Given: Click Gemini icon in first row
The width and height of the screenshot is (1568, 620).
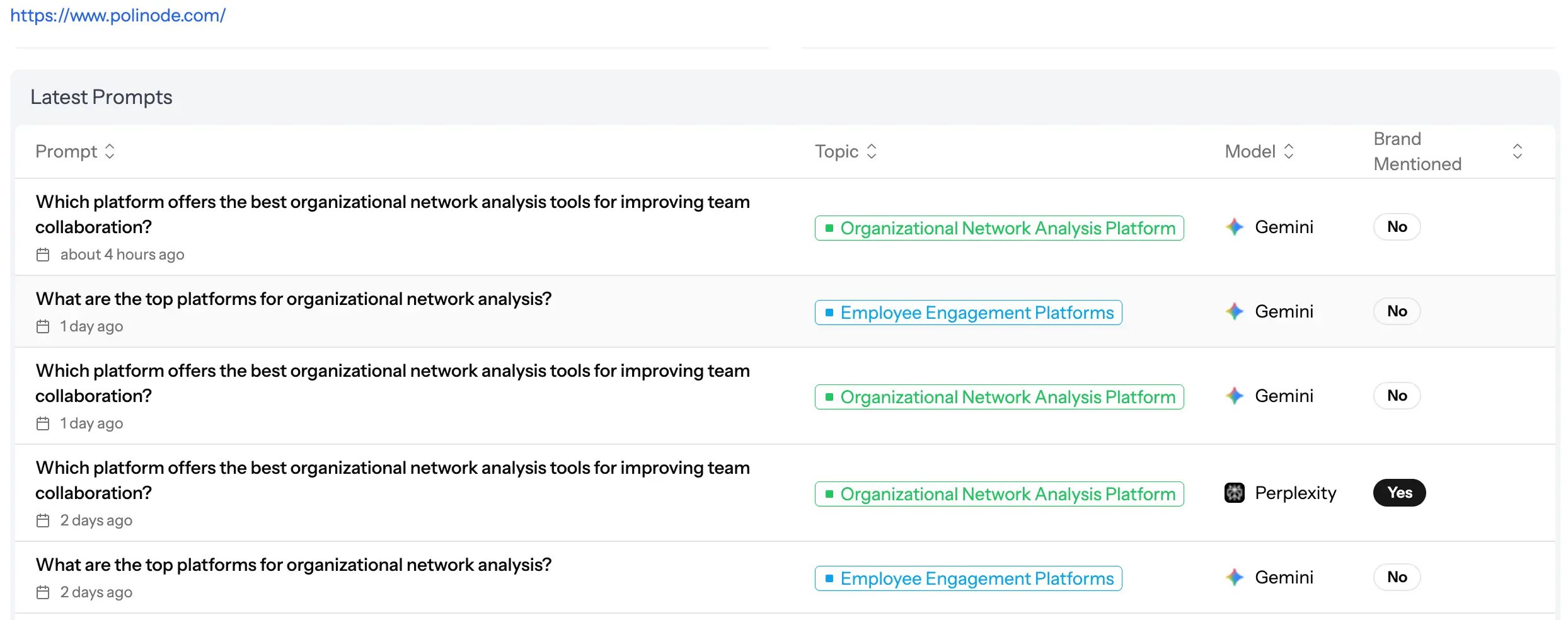Looking at the screenshot, I should click(x=1234, y=227).
